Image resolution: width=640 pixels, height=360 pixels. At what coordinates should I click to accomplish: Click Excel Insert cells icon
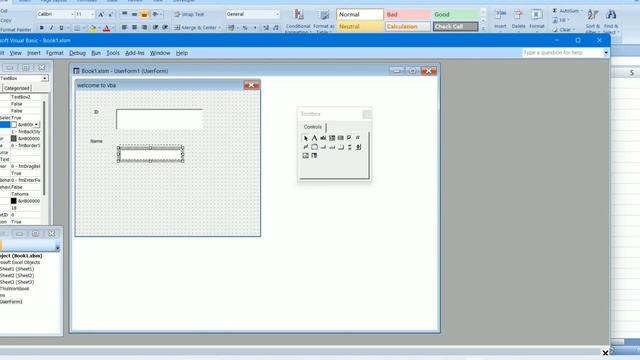pyautogui.click(x=500, y=15)
